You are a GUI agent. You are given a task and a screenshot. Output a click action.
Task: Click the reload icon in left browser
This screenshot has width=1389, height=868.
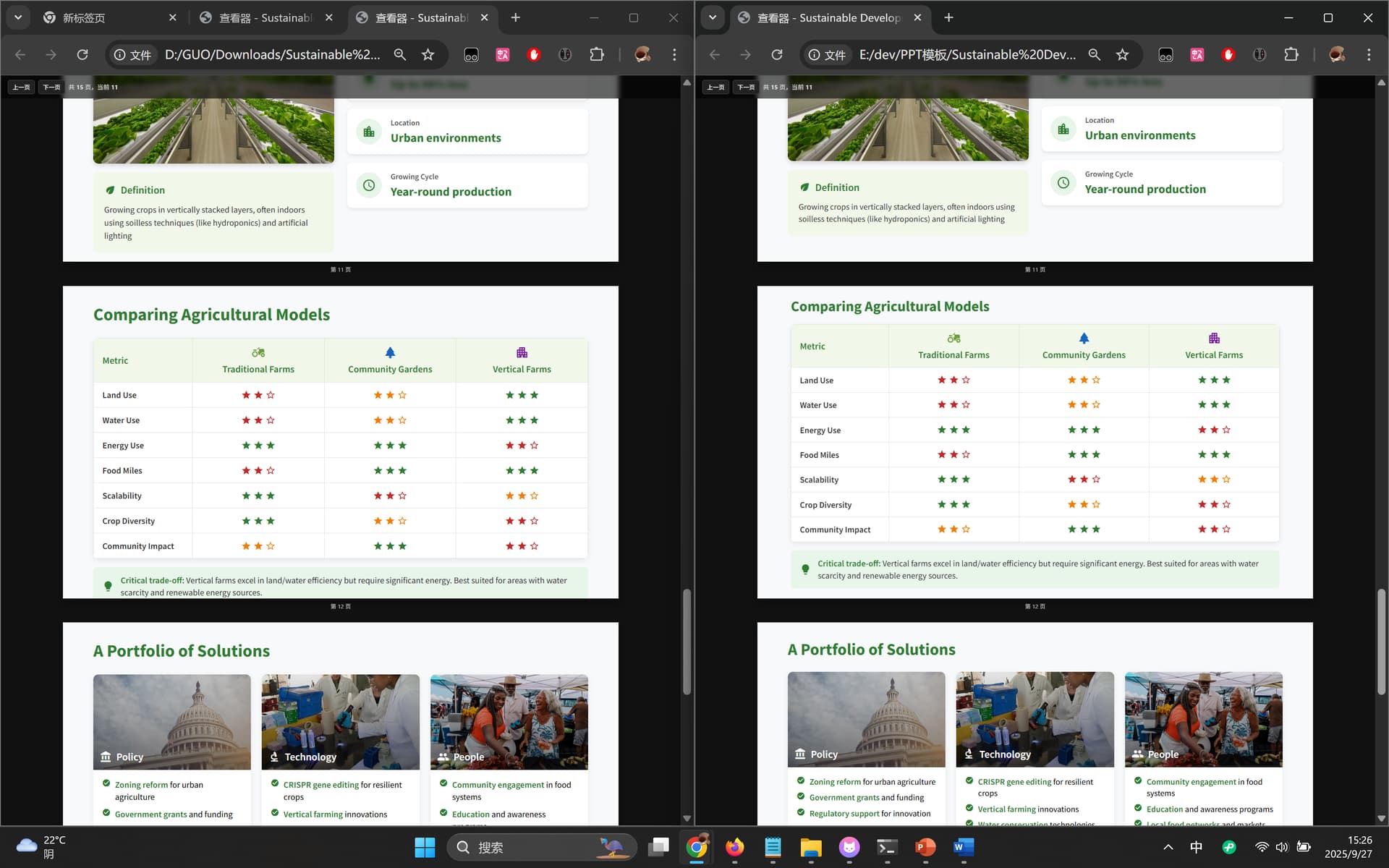tap(82, 54)
